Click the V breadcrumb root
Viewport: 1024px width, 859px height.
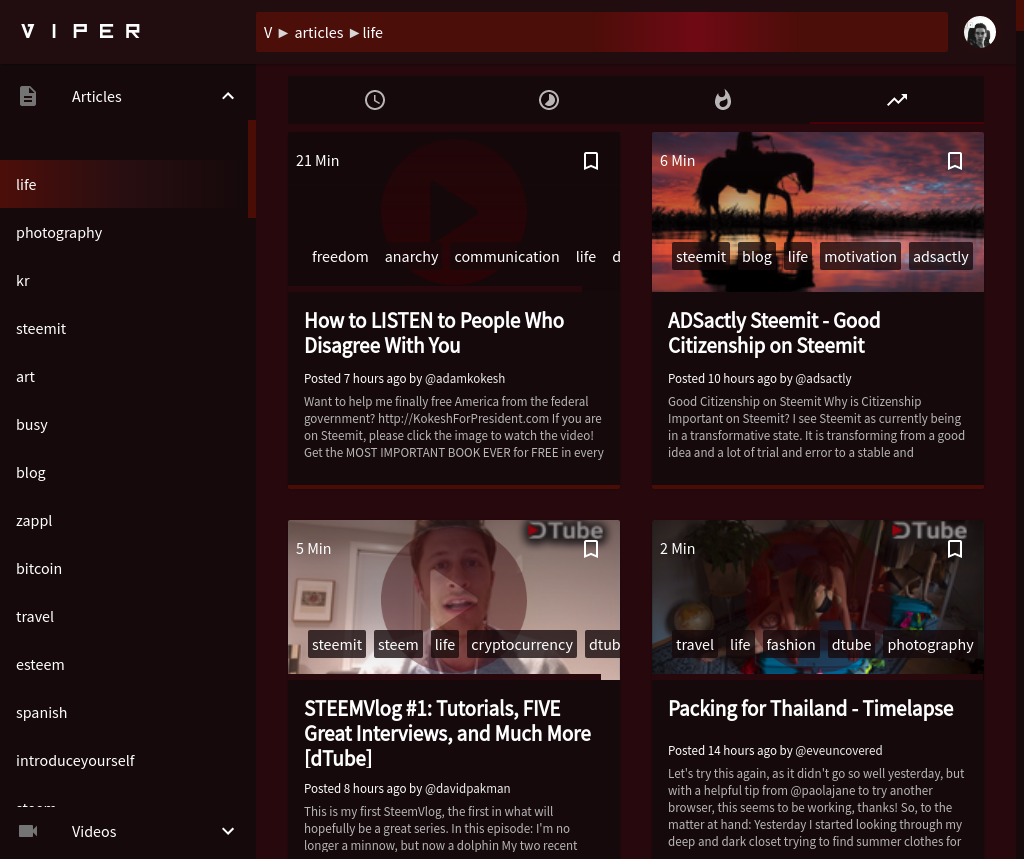(268, 33)
